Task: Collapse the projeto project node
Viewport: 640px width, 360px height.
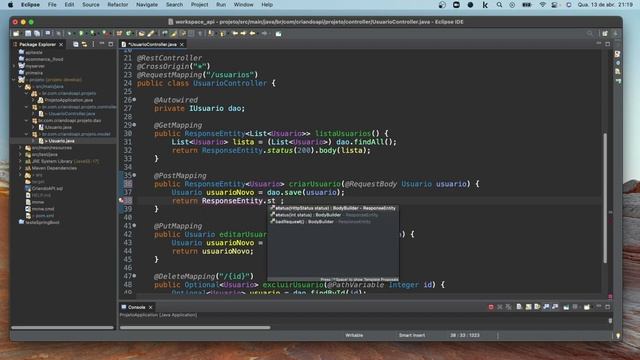Action: coord(14,80)
